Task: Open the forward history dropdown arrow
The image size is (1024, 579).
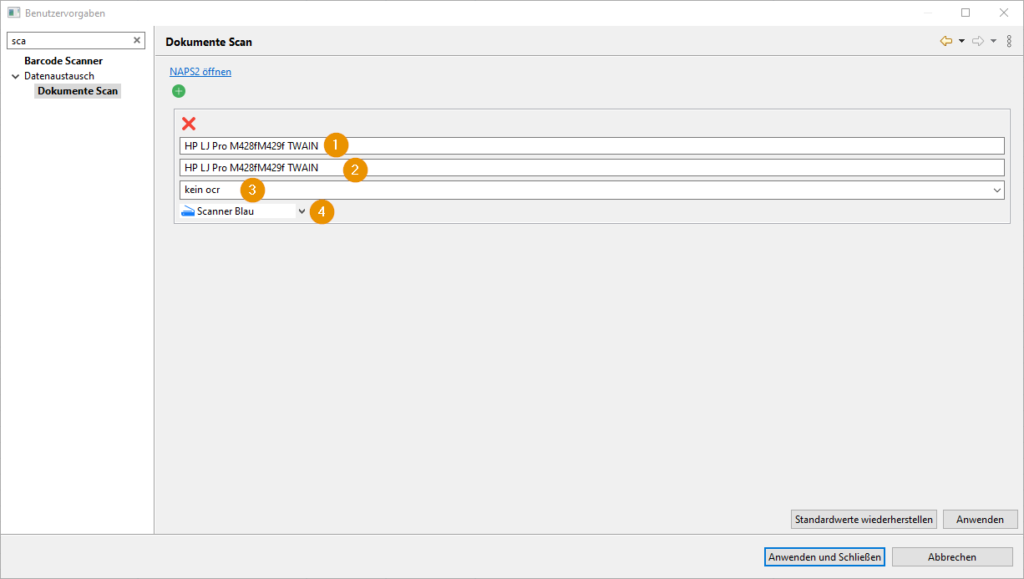Action: 993,41
